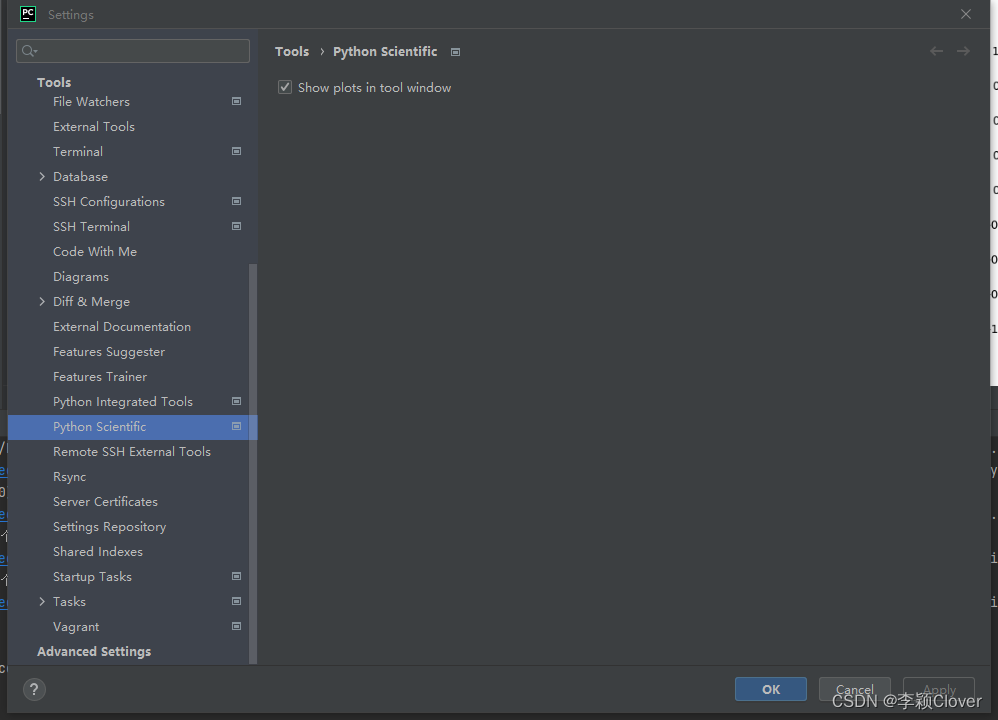Open Remote SSH External Tools
Viewport: 998px width, 720px height.
(x=132, y=452)
